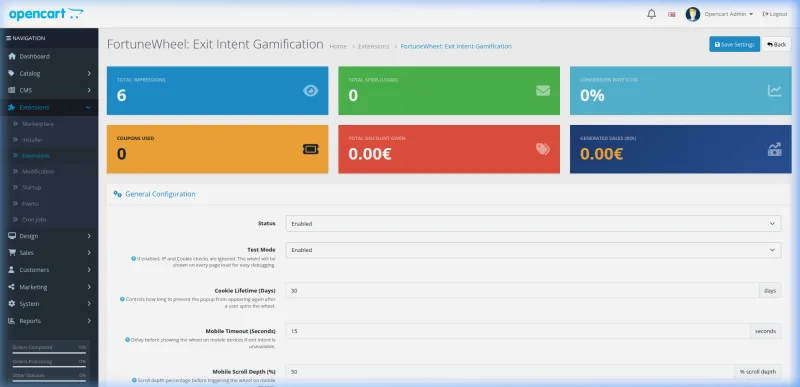Select the Extensions submenu item
Viewport: 800px width, 387px height.
(x=49, y=156)
